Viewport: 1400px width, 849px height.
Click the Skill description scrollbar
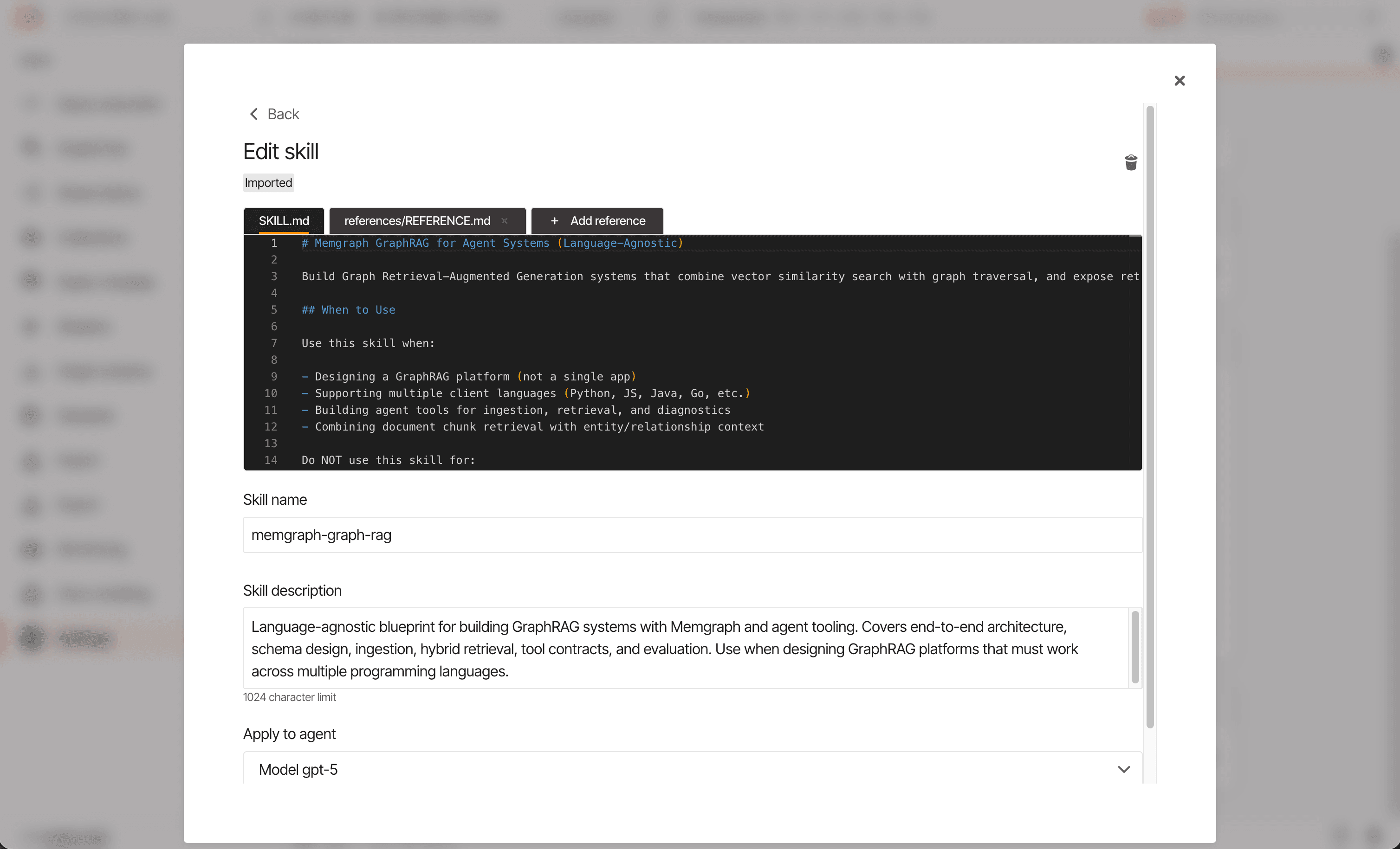point(1134,647)
